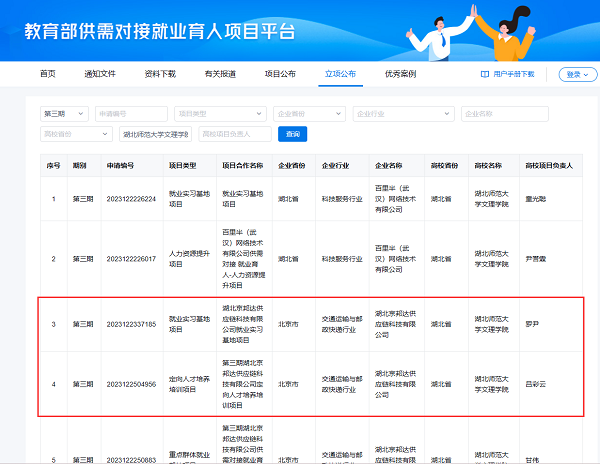
Task: Expand the 项目类型 dropdown
Action: click(220, 114)
